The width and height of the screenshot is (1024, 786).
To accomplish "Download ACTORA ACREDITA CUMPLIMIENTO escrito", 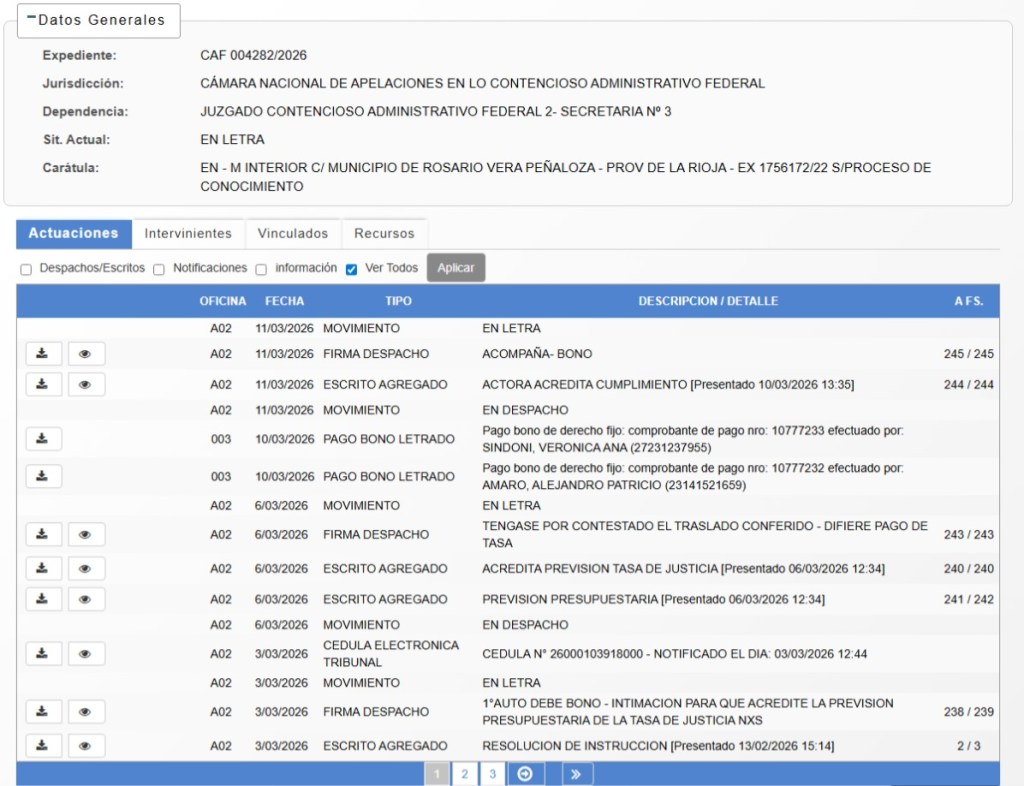I will [44, 385].
